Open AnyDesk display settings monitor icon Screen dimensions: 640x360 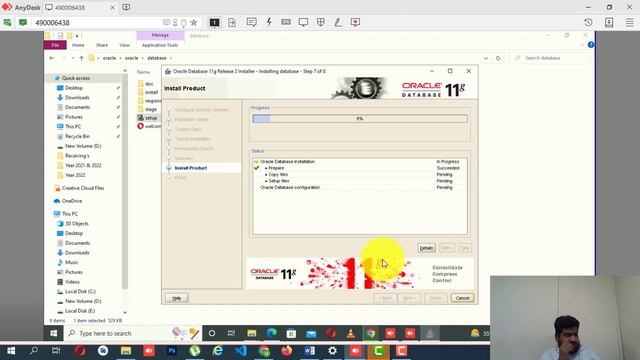[303, 22]
